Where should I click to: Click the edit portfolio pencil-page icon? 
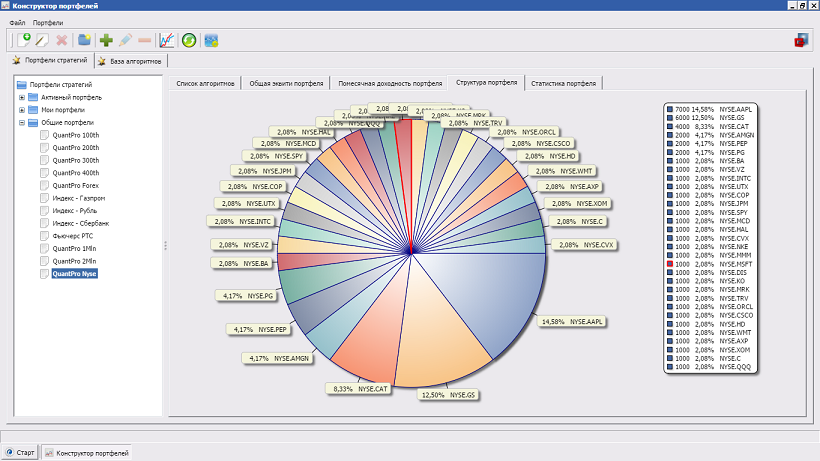point(42,40)
